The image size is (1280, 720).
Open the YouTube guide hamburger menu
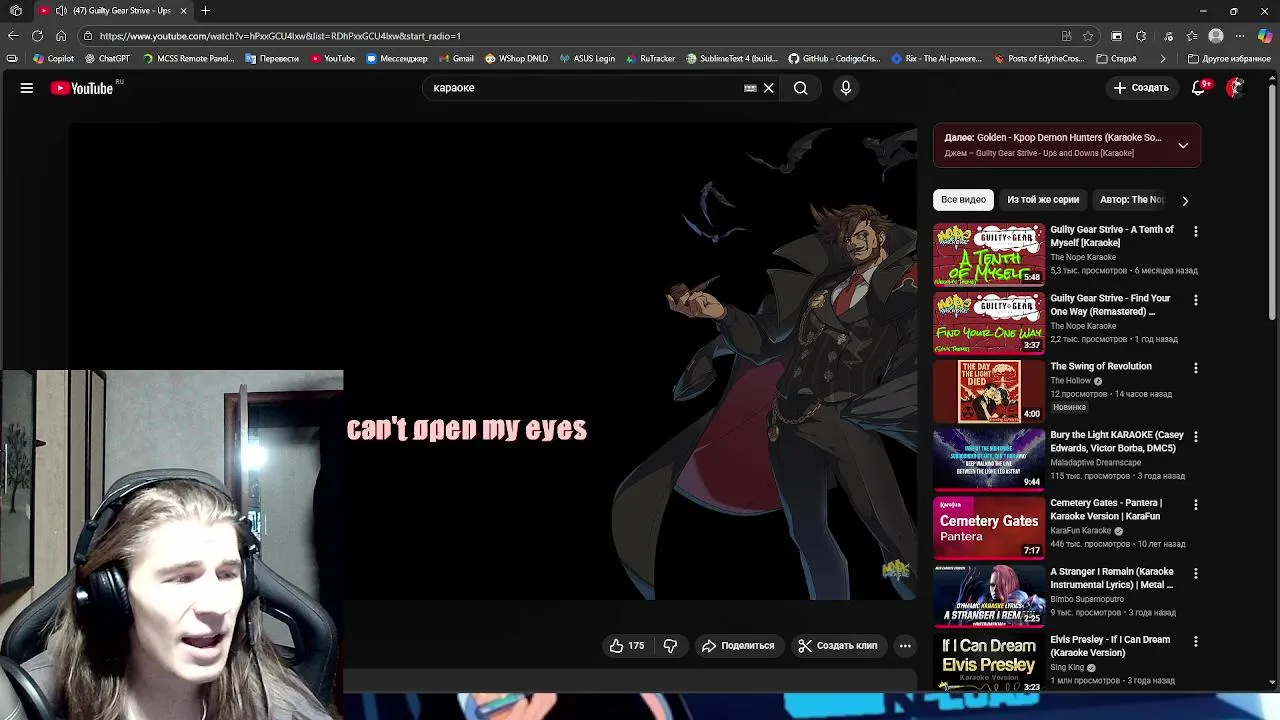click(x=27, y=88)
